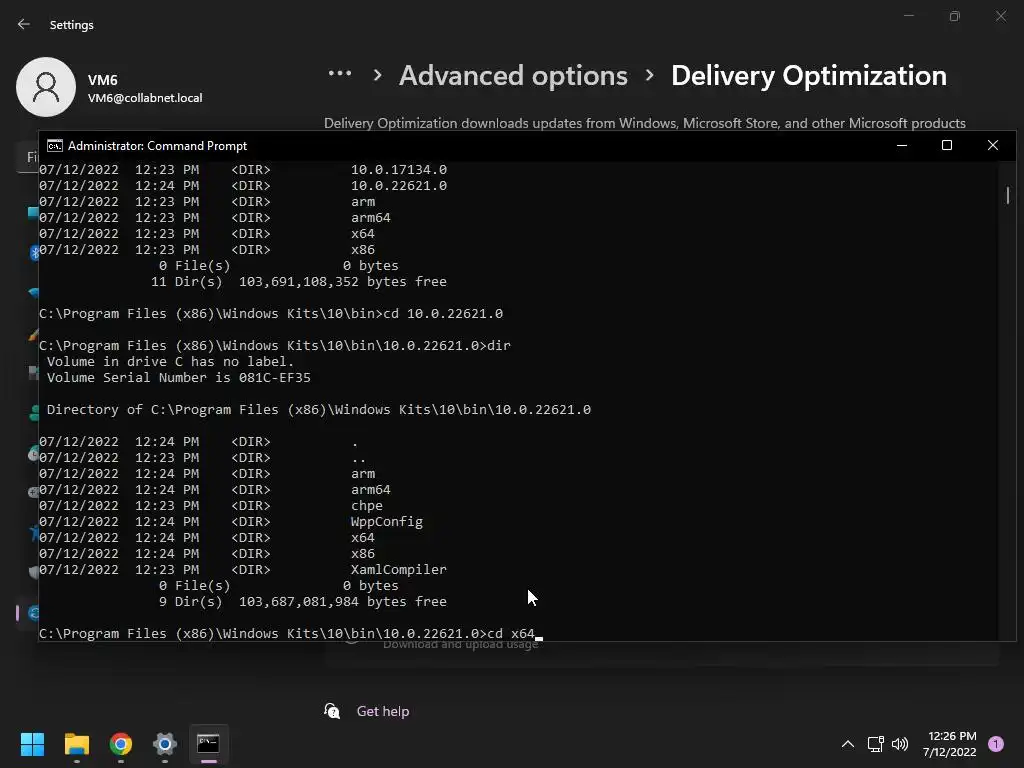Click the Get help link in Settings
Viewport: 1024px width, 768px height.
click(x=383, y=711)
